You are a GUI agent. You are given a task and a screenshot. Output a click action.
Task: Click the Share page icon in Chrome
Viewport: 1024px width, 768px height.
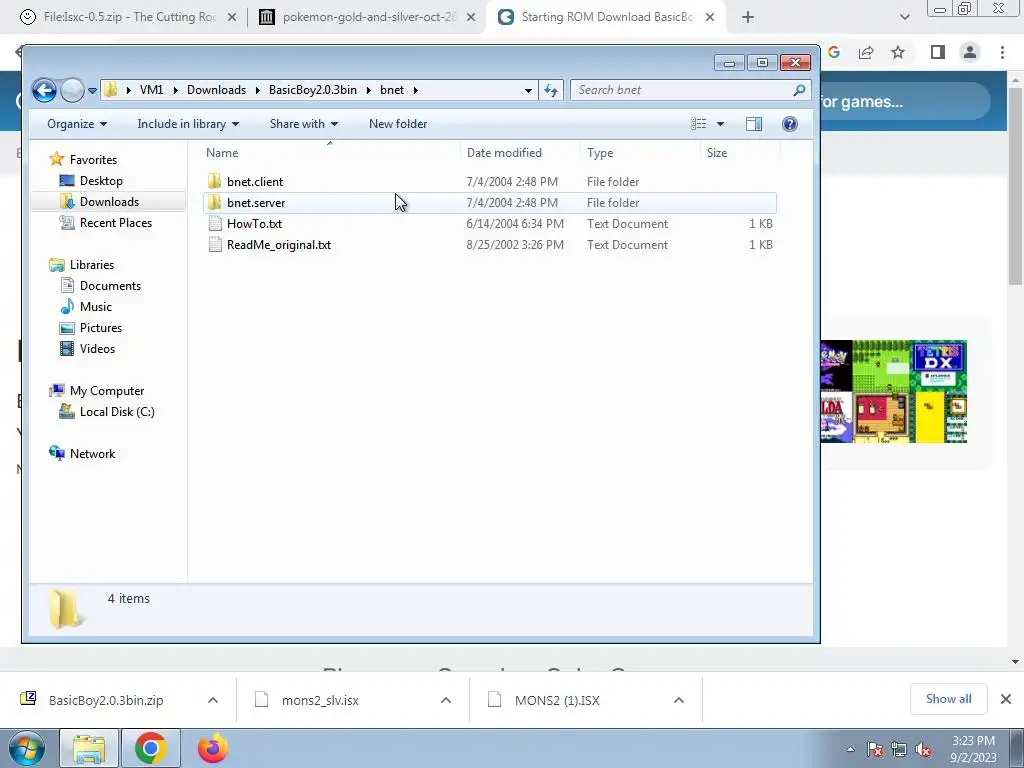(866, 52)
